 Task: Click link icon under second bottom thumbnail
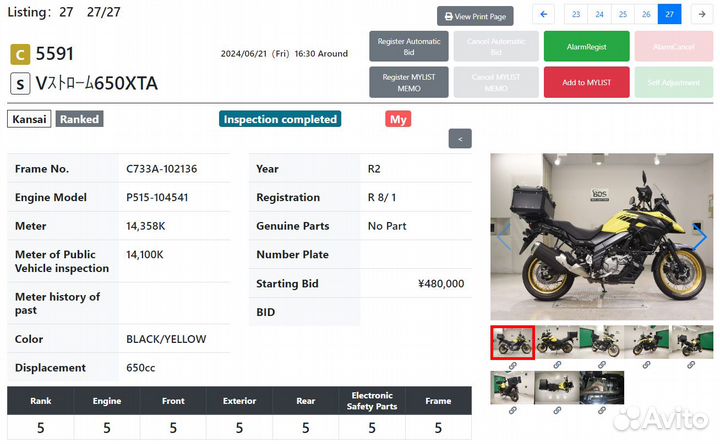tap(557, 410)
